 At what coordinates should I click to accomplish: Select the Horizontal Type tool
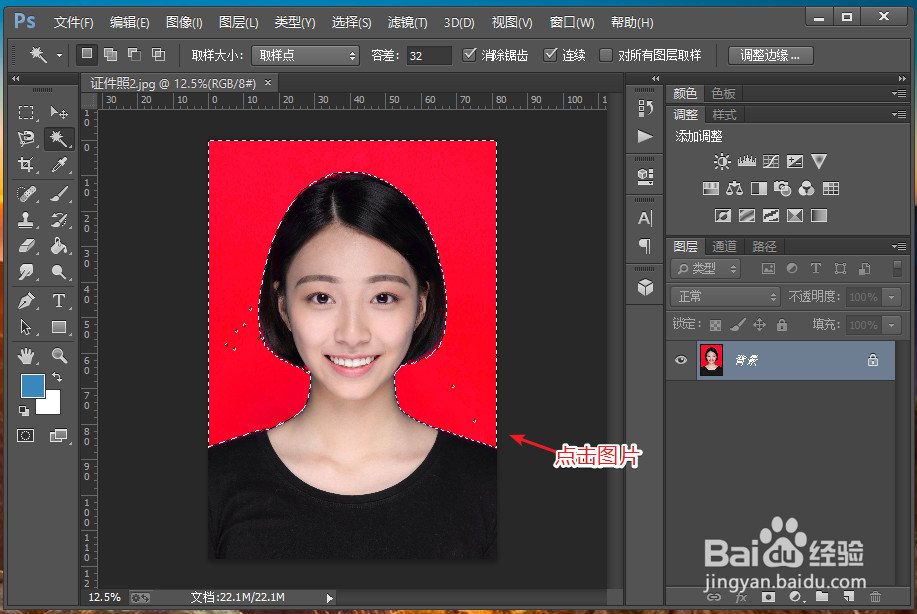point(58,301)
